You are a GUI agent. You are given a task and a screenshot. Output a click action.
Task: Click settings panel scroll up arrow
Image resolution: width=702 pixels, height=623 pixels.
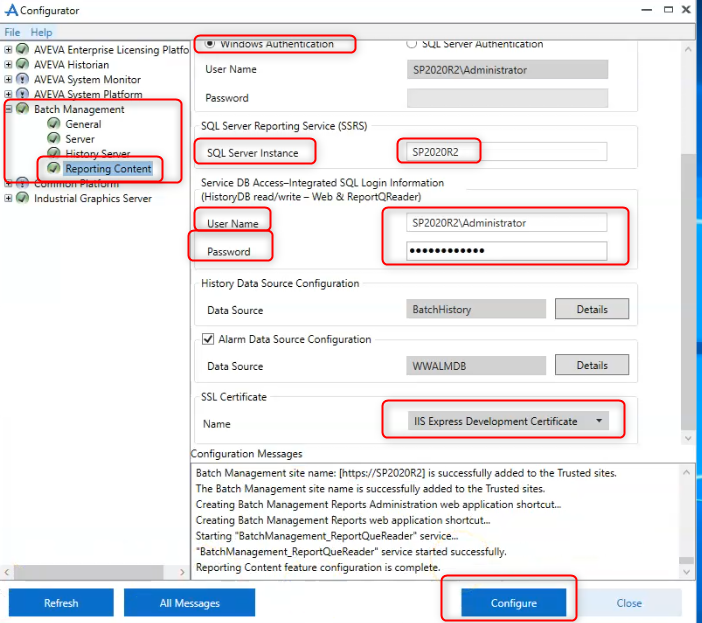click(x=688, y=49)
